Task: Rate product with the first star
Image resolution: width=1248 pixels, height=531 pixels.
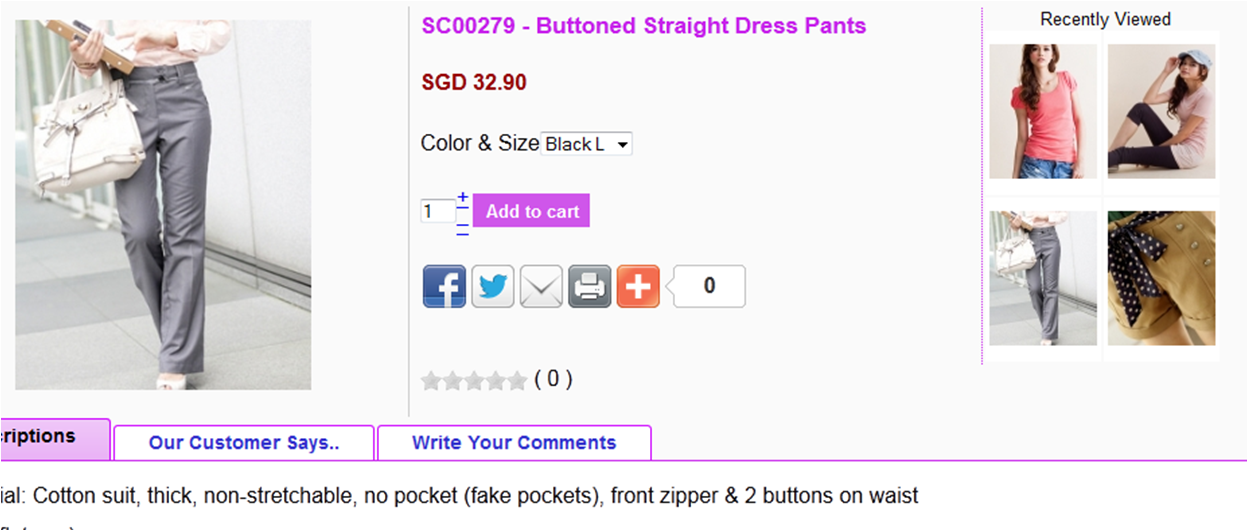Action: pos(431,380)
